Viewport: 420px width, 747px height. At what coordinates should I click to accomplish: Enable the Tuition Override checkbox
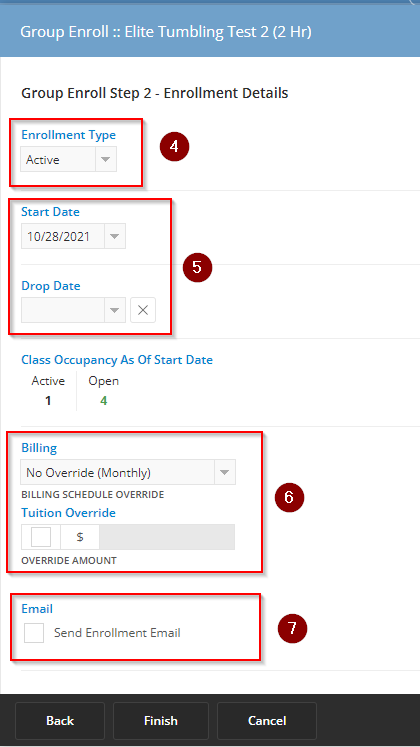(40, 537)
